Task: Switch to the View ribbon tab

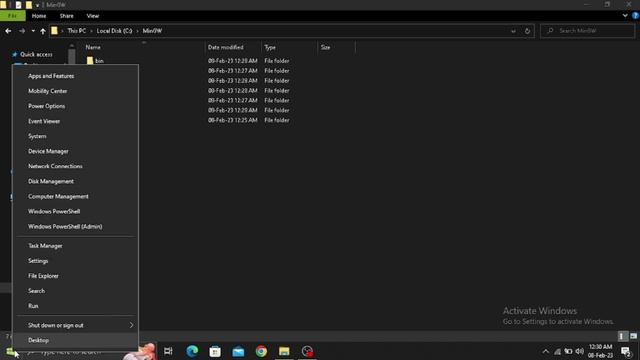Action: pos(93,16)
